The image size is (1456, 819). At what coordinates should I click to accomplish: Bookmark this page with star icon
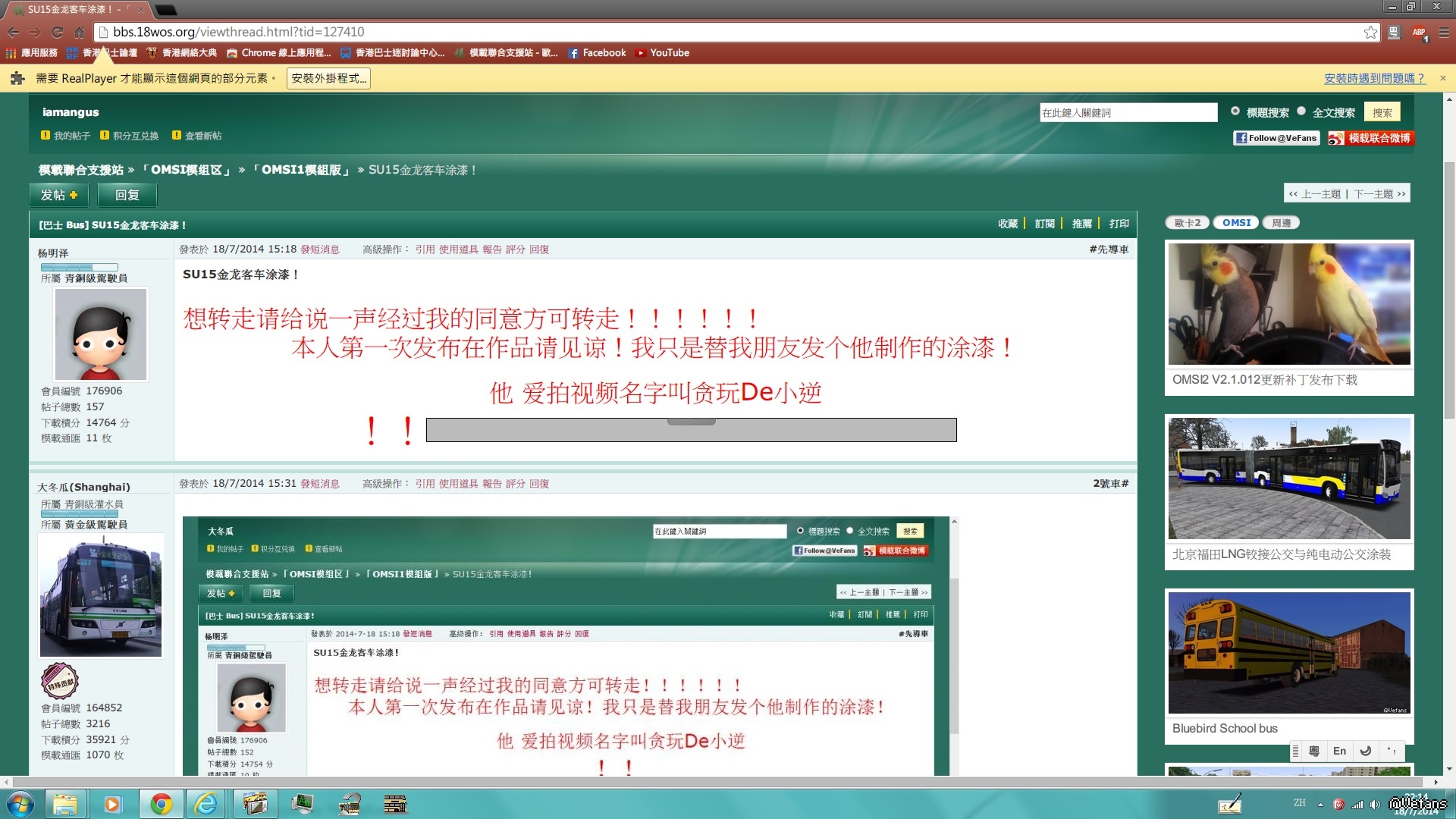coord(1370,32)
